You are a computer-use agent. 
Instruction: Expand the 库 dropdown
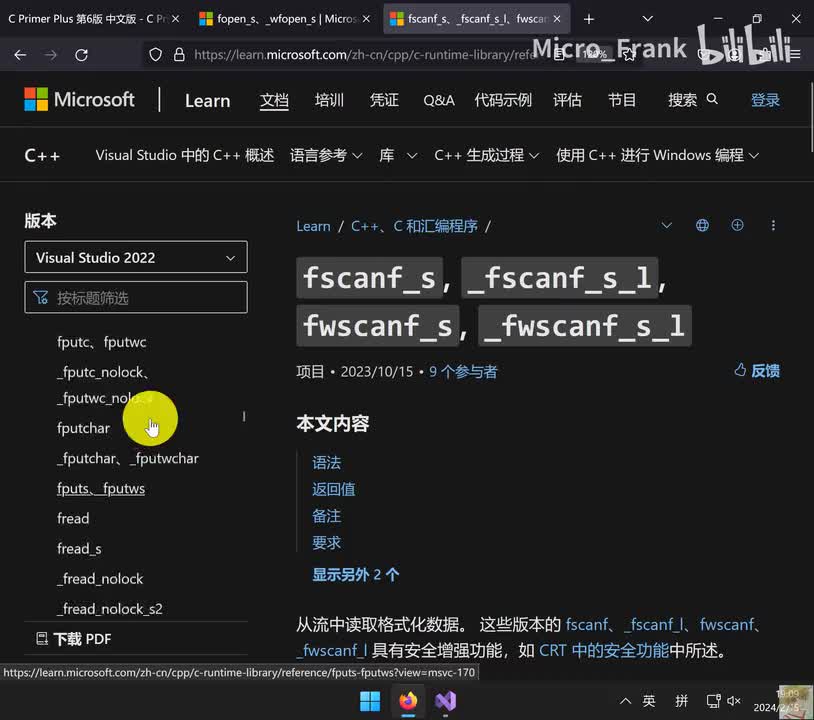398,155
